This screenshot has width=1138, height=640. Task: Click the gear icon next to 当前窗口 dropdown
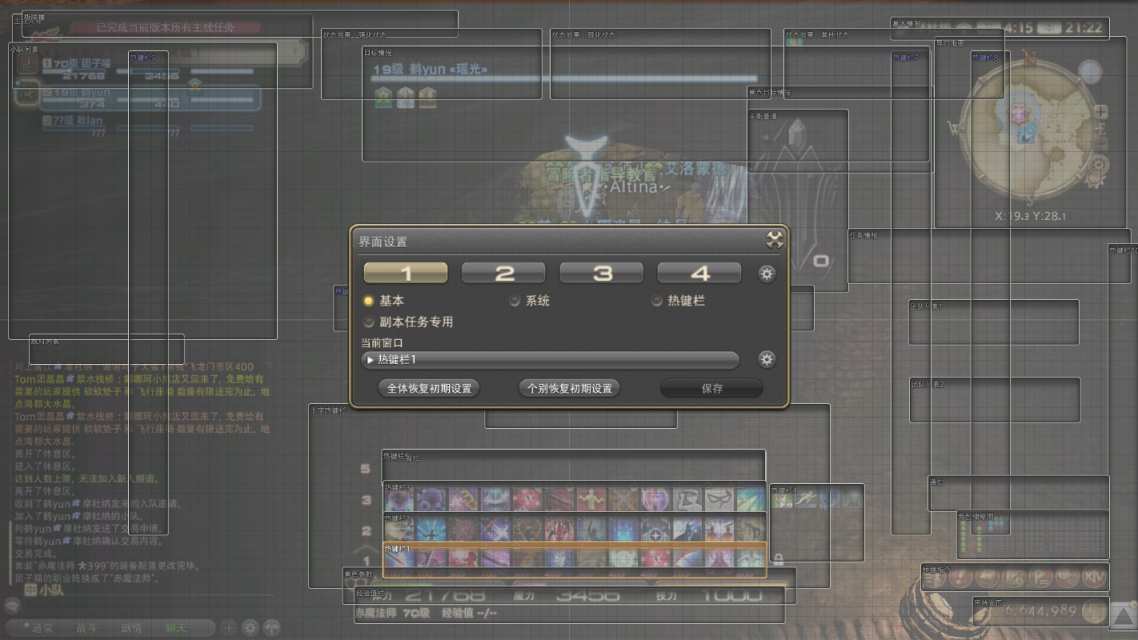tap(767, 360)
